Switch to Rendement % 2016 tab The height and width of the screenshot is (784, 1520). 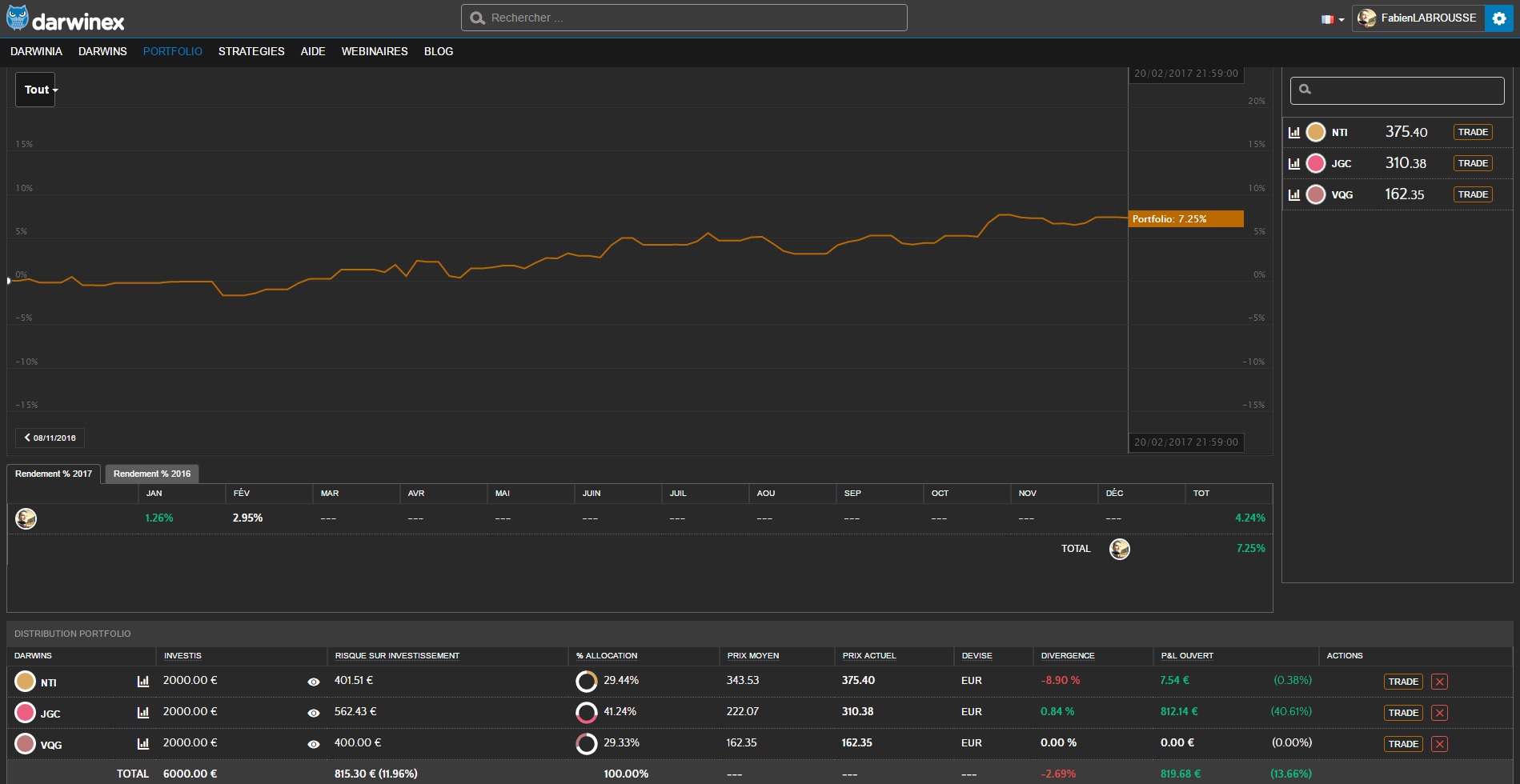point(152,474)
